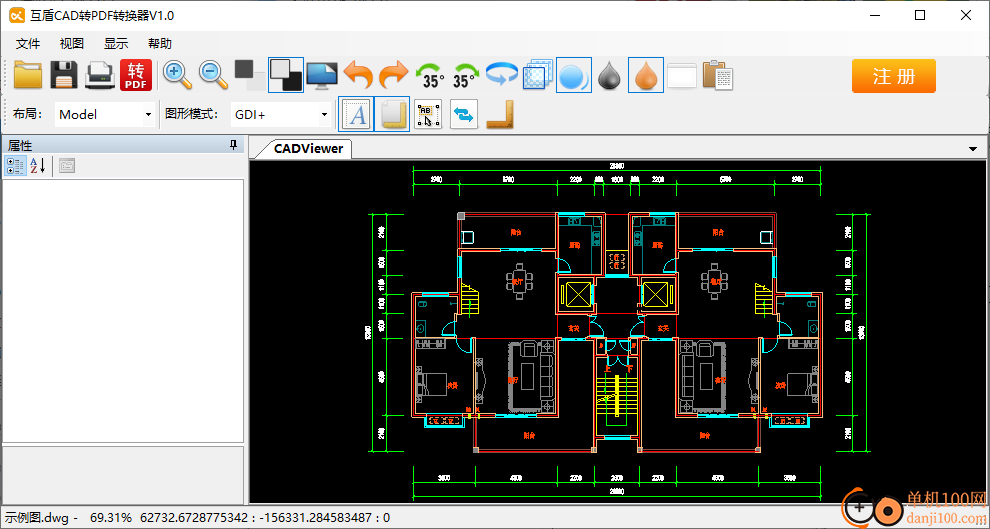Zoom in with the plus magnifier
990x529 pixels.
coord(177,75)
